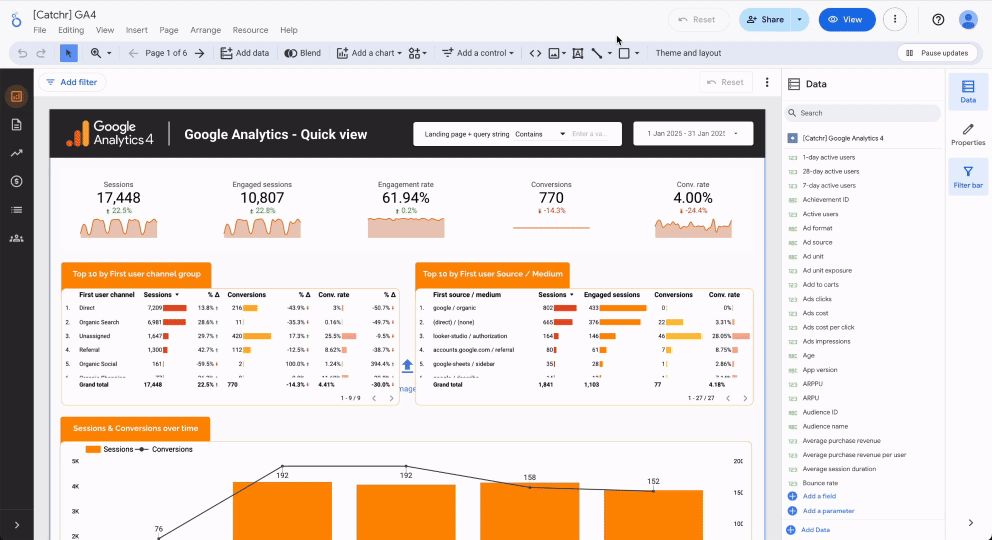Screen dimensions: 992x540
Task: Open the more options kebab menu in header
Action: (895, 20)
